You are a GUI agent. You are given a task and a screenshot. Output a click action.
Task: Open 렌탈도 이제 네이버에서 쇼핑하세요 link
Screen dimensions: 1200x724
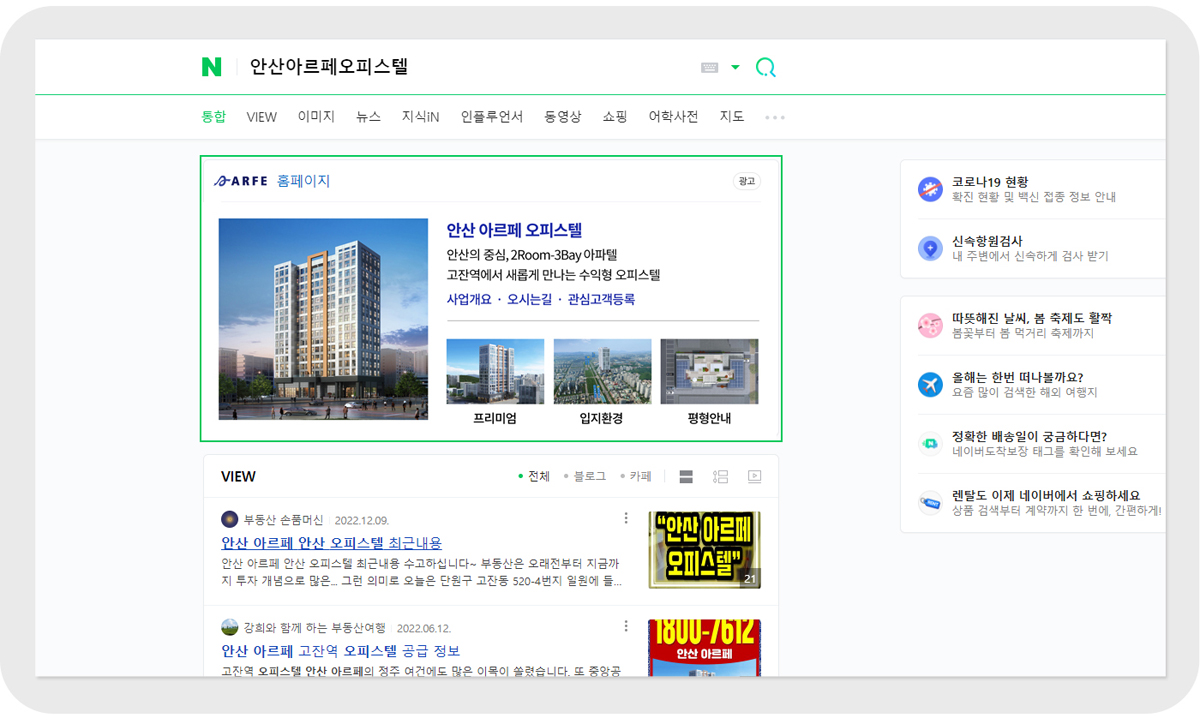[x=1046, y=495]
